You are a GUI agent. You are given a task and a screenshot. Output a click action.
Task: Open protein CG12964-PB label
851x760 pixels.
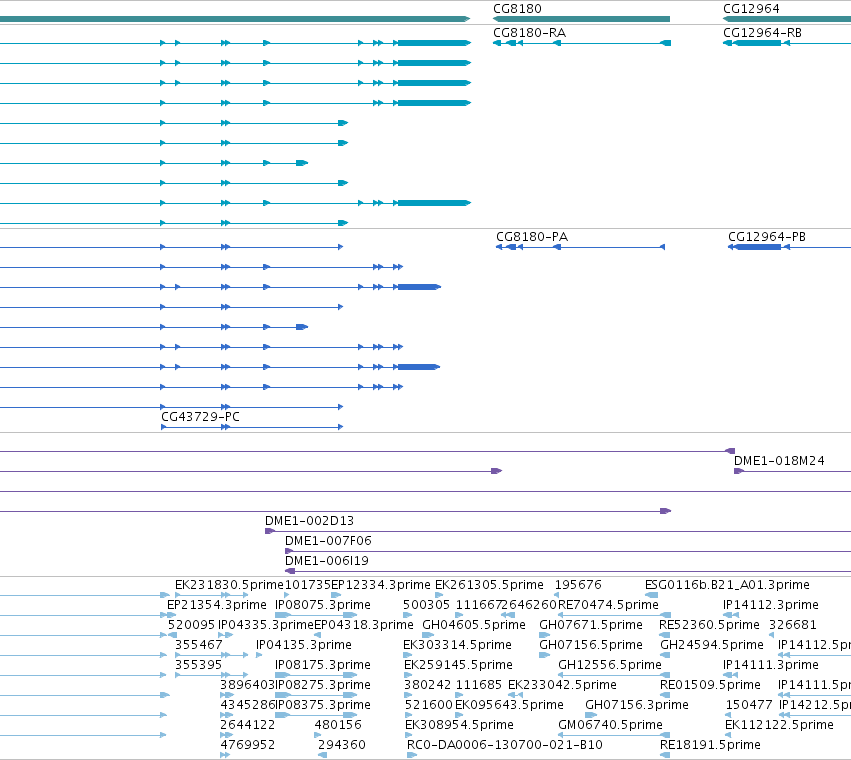766,237
